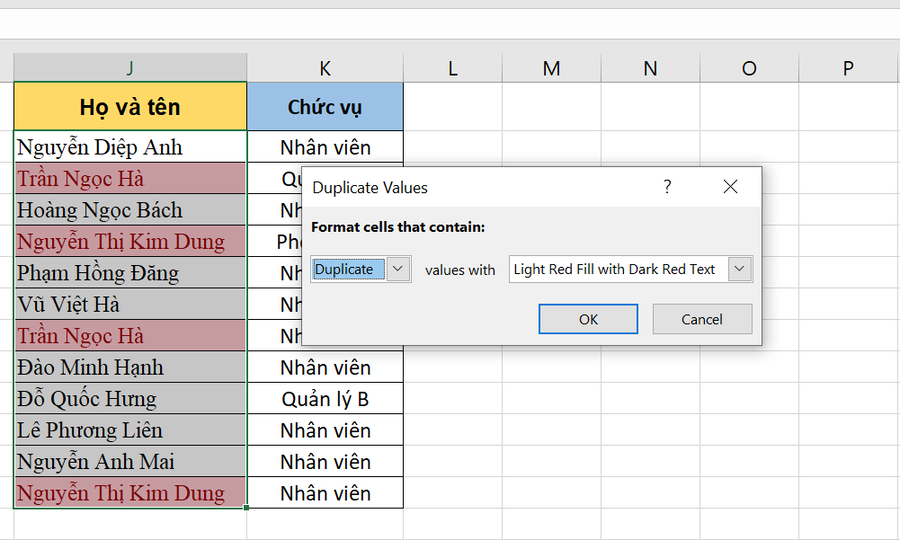Click Nhân viên cell beside Đào Minh Hạnh
Screen dimensions: 900x540
click(x=325, y=367)
